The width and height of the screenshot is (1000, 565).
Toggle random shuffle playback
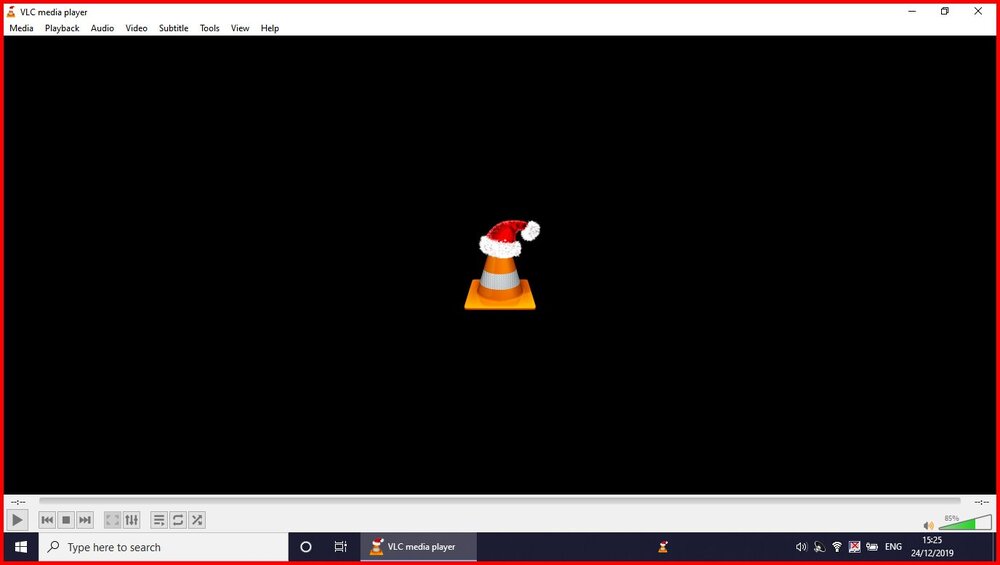[x=197, y=520]
